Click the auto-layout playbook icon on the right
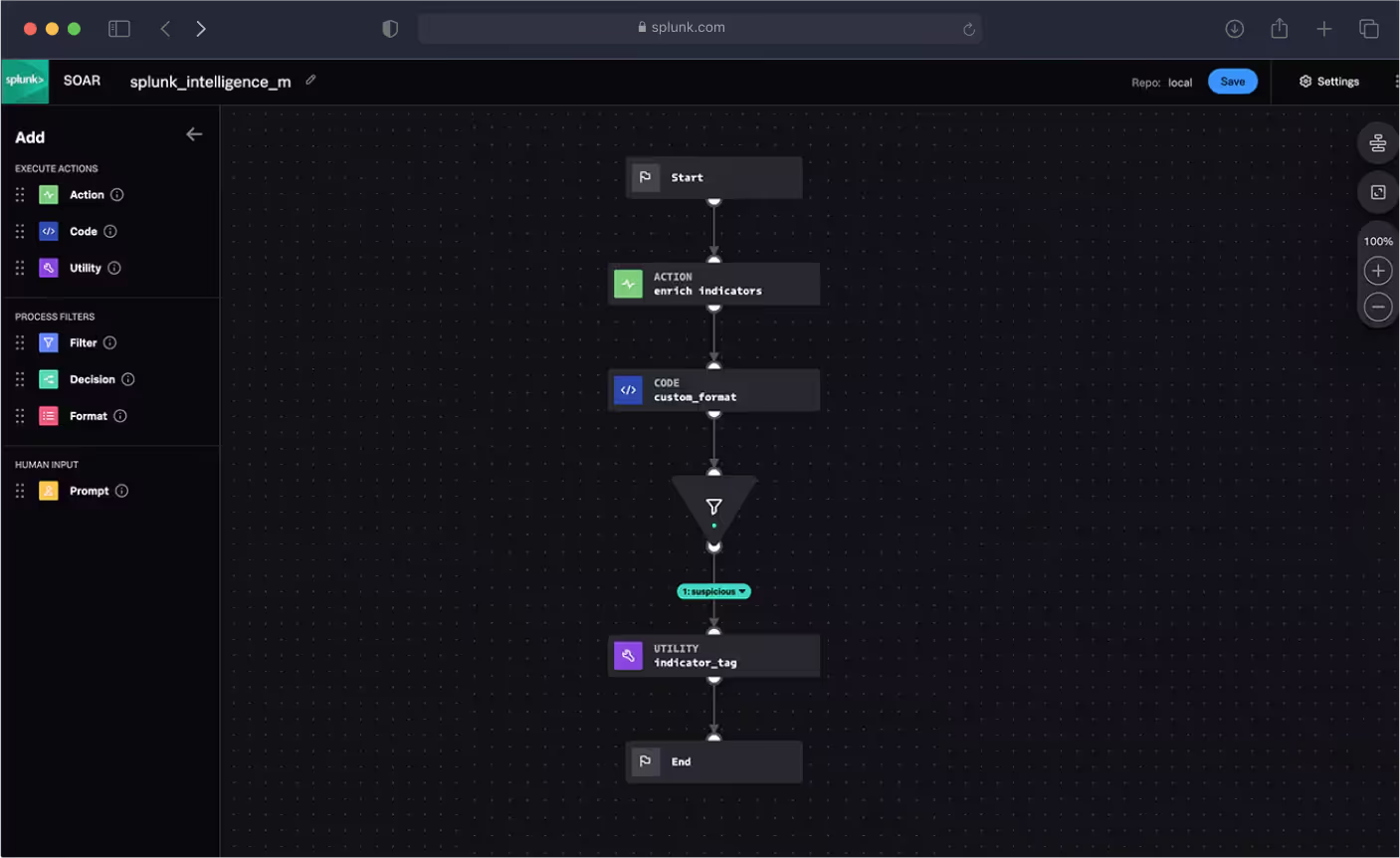The width and height of the screenshot is (1400, 858). point(1377,142)
